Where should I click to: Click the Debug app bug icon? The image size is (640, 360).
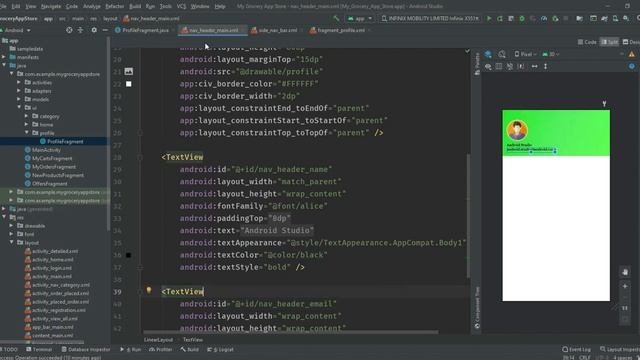pyautogui.click(x=522, y=18)
